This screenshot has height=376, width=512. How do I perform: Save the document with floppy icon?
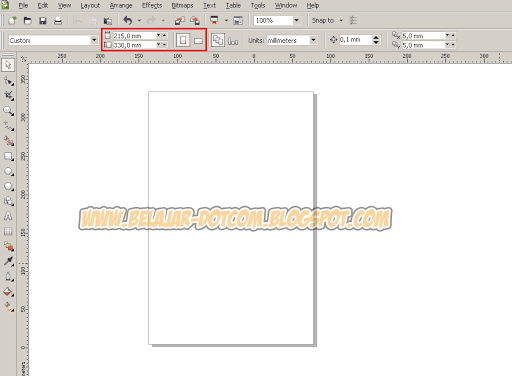[x=43, y=21]
